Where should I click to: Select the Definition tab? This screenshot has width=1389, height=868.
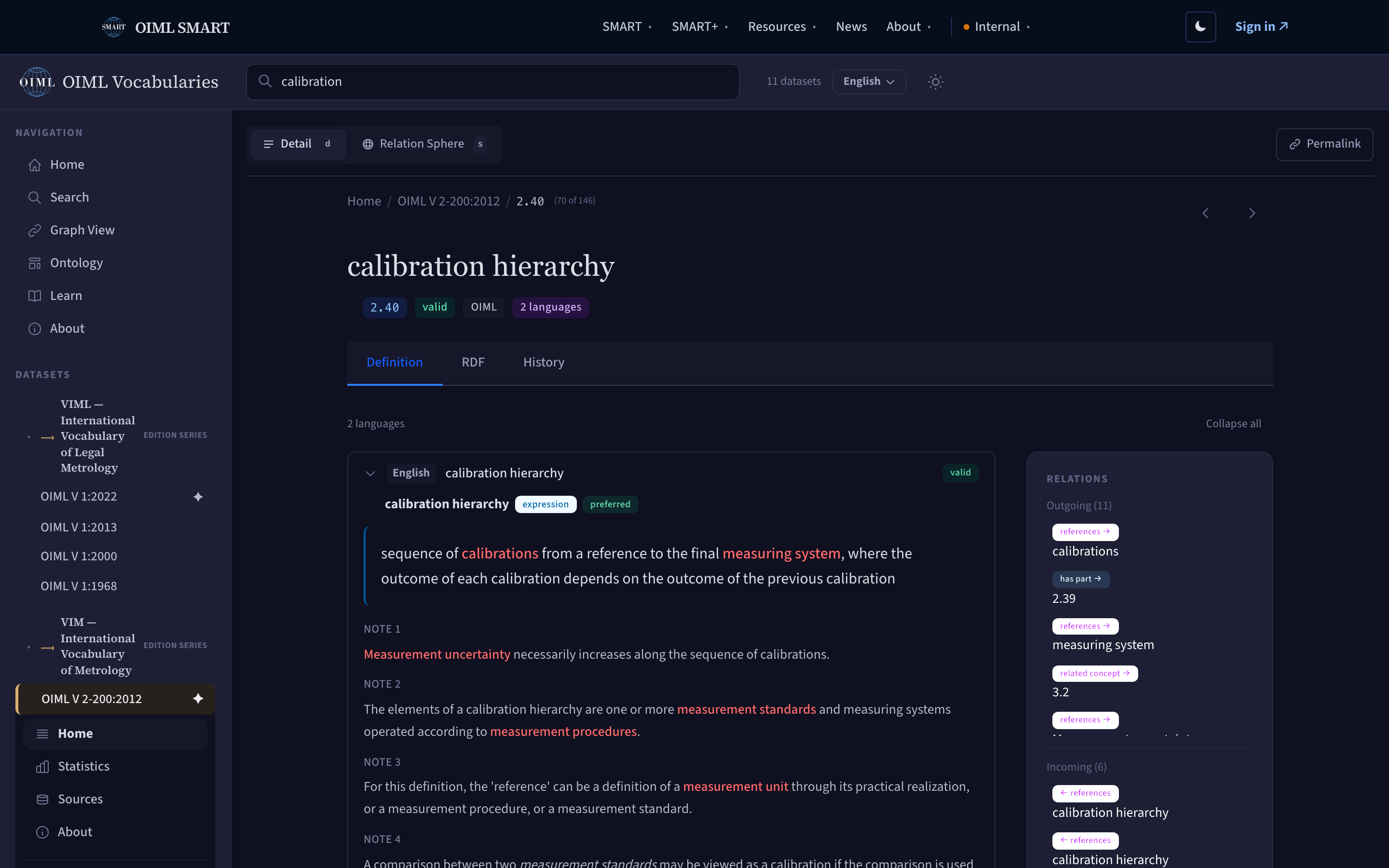395,363
